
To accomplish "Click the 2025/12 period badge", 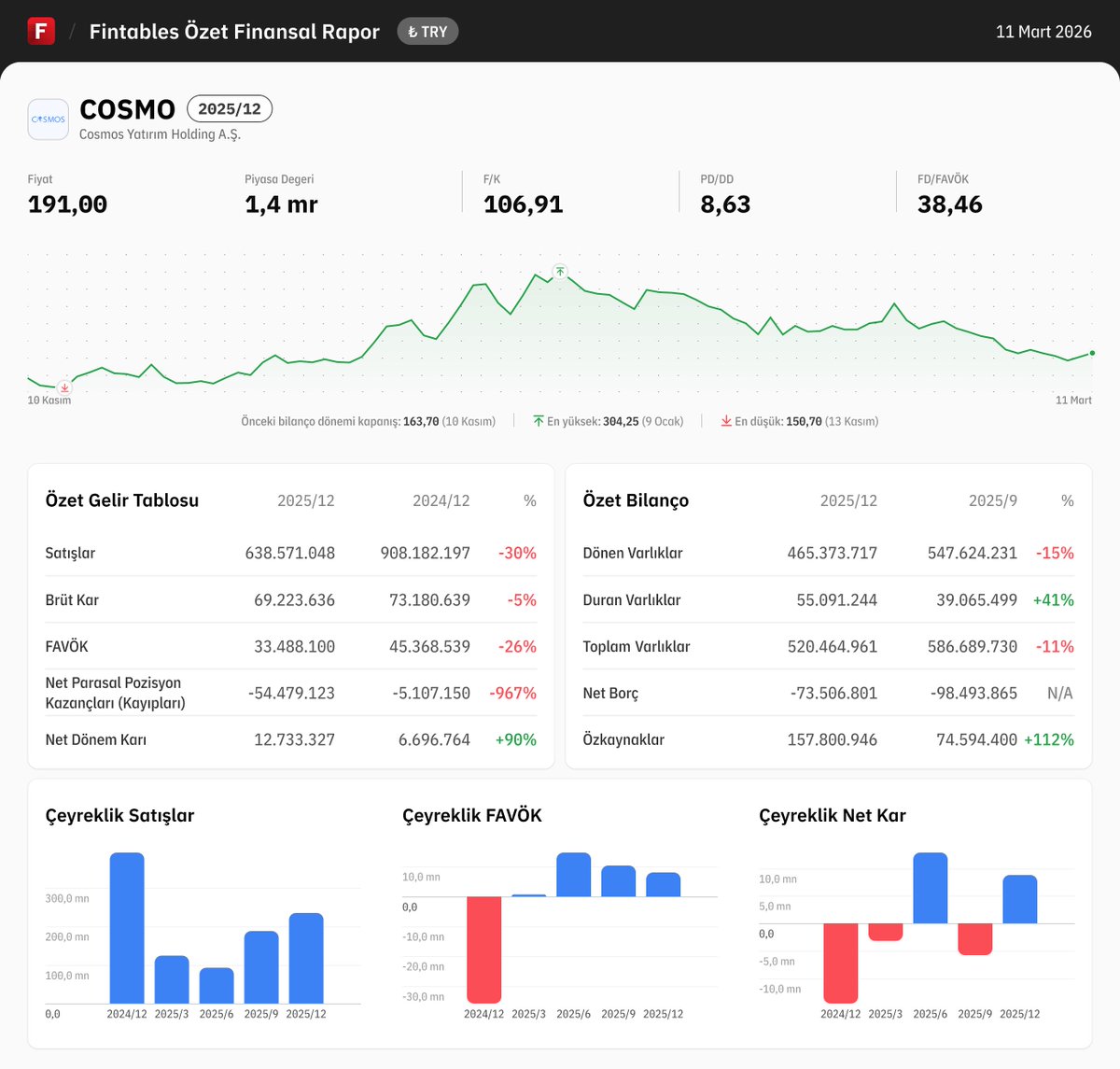I will pyautogui.click(x=230, y=109).
